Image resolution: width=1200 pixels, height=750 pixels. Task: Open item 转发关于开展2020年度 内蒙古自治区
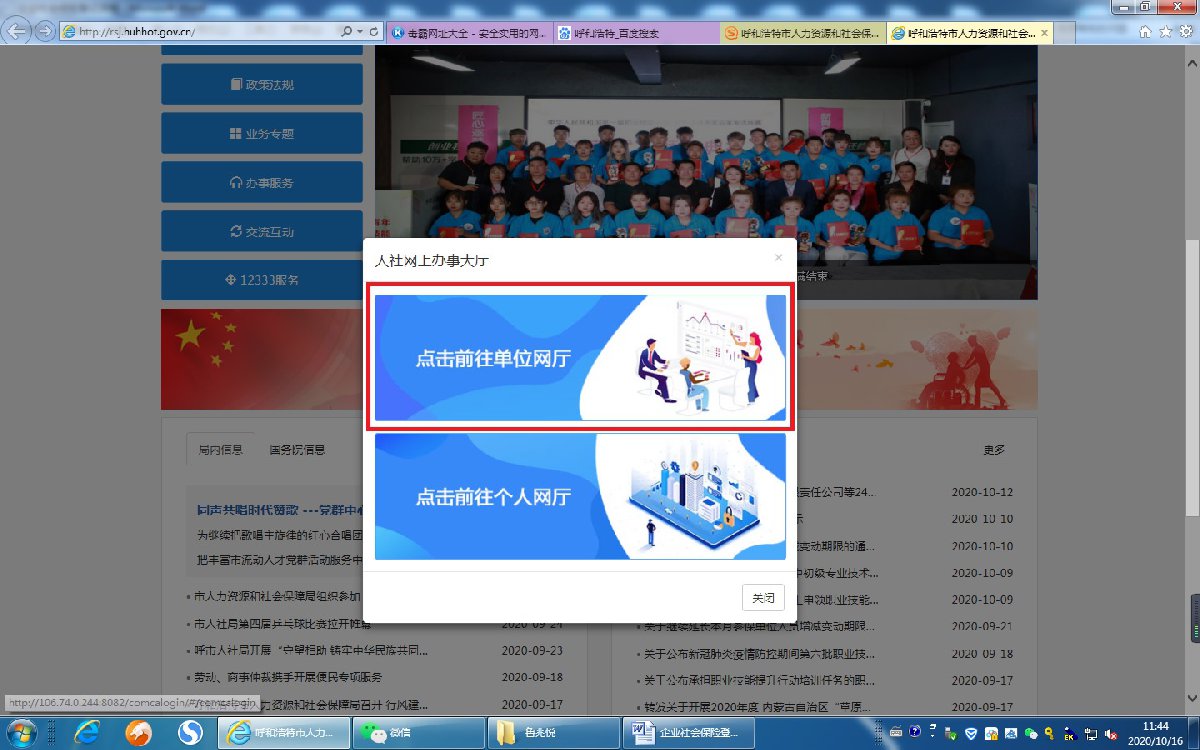click(759, 708)
